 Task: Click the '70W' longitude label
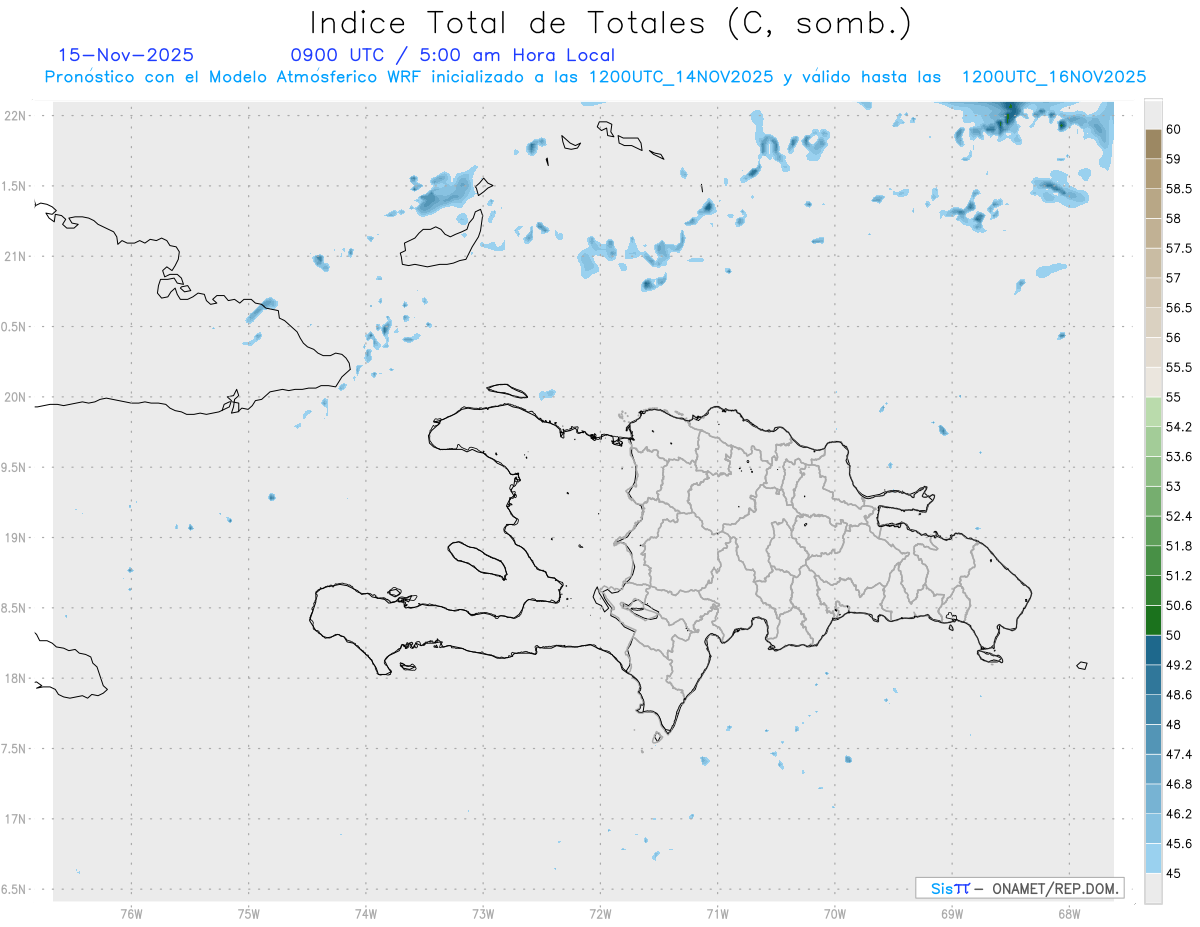click(835, 913)
